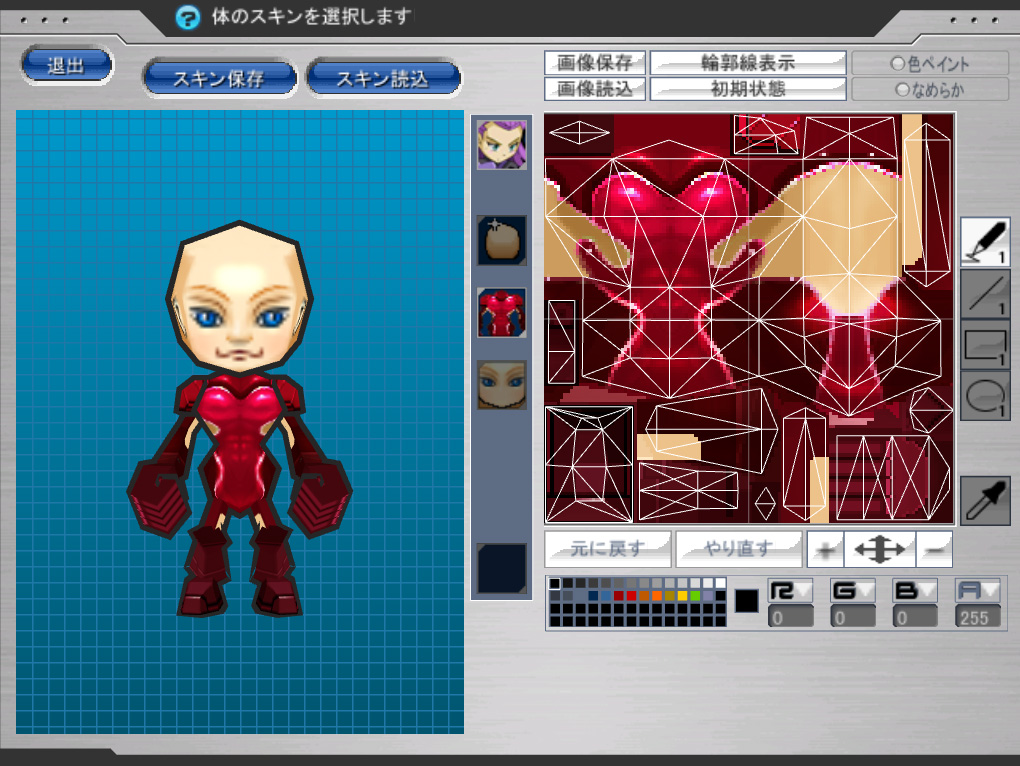This screenshot has width=1020, height=766.
Task: Click the alpha value field showing 255
Action: point(977,616)
